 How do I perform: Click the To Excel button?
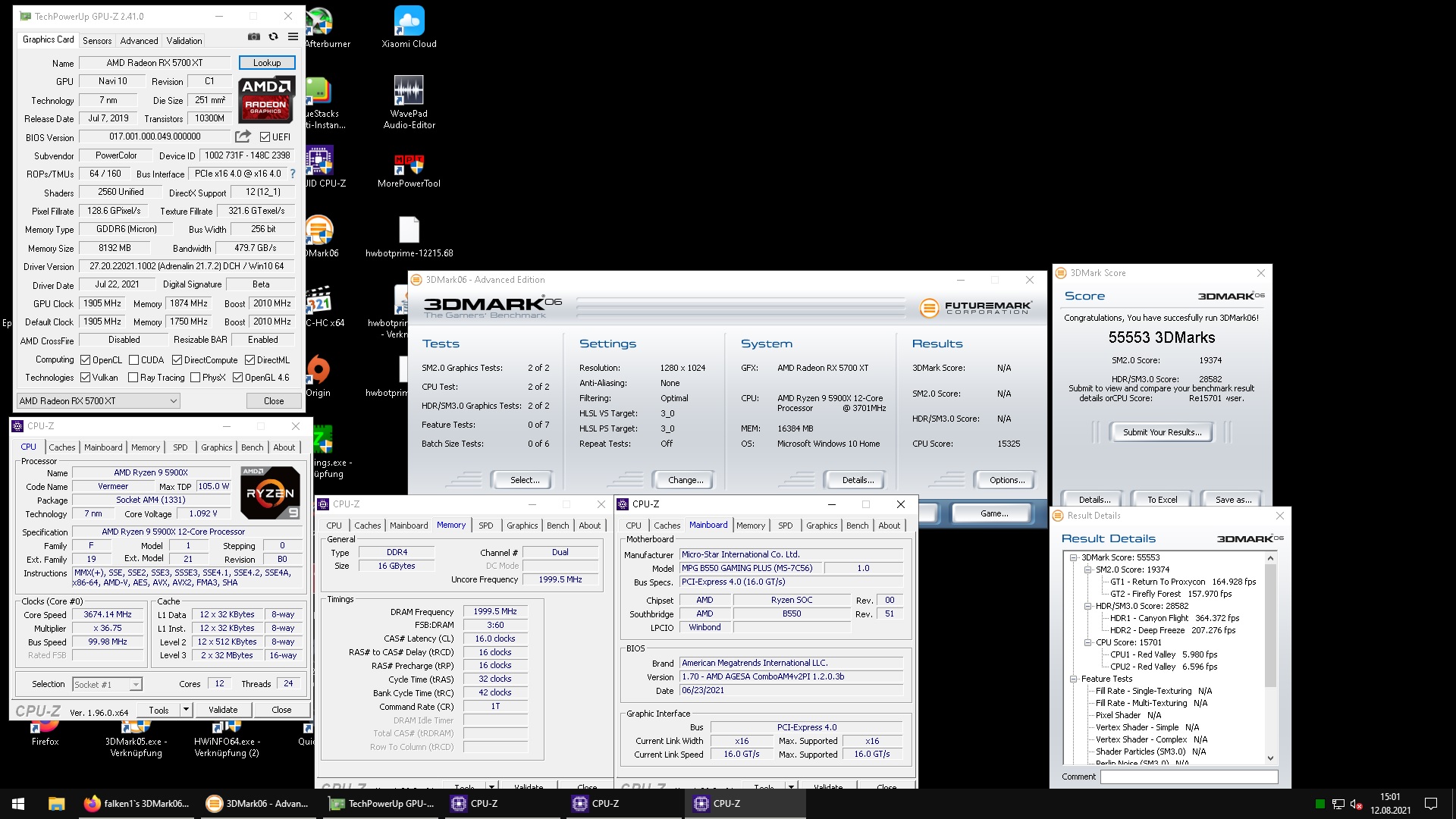pos(1162,500)
